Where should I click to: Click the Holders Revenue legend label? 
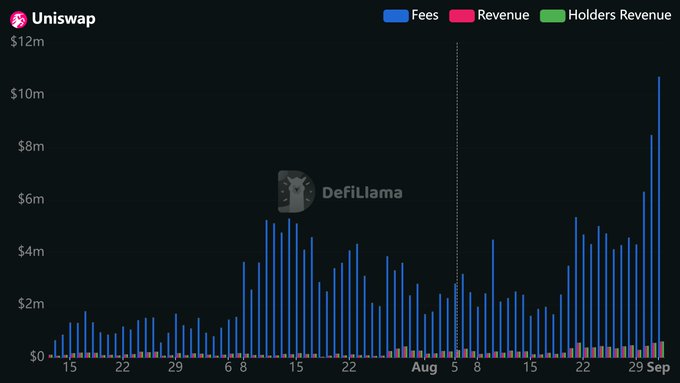coord(619,15)
